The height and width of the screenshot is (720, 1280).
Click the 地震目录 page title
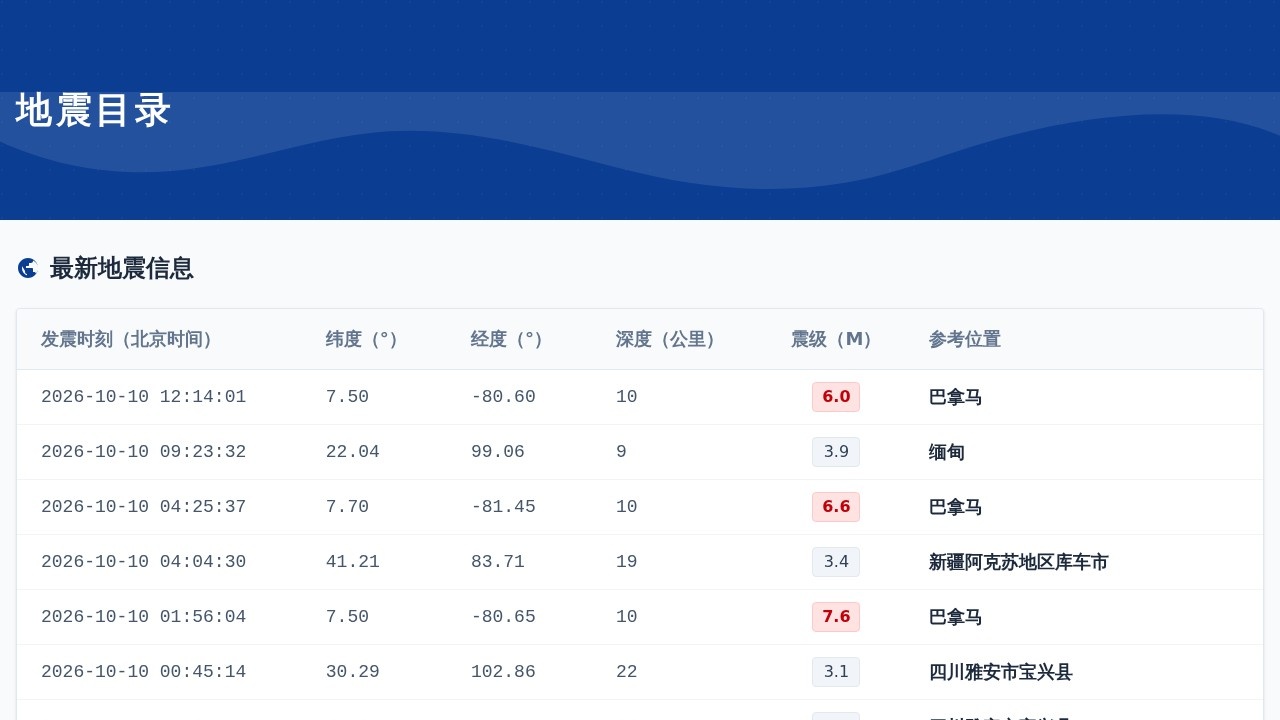[94, 110]
